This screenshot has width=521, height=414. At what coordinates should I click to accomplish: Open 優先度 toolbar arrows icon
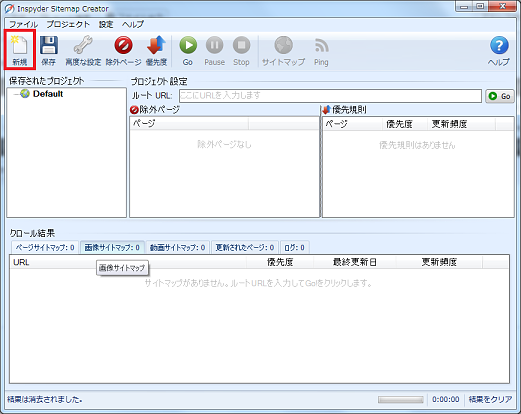click(x=156, y=50)
